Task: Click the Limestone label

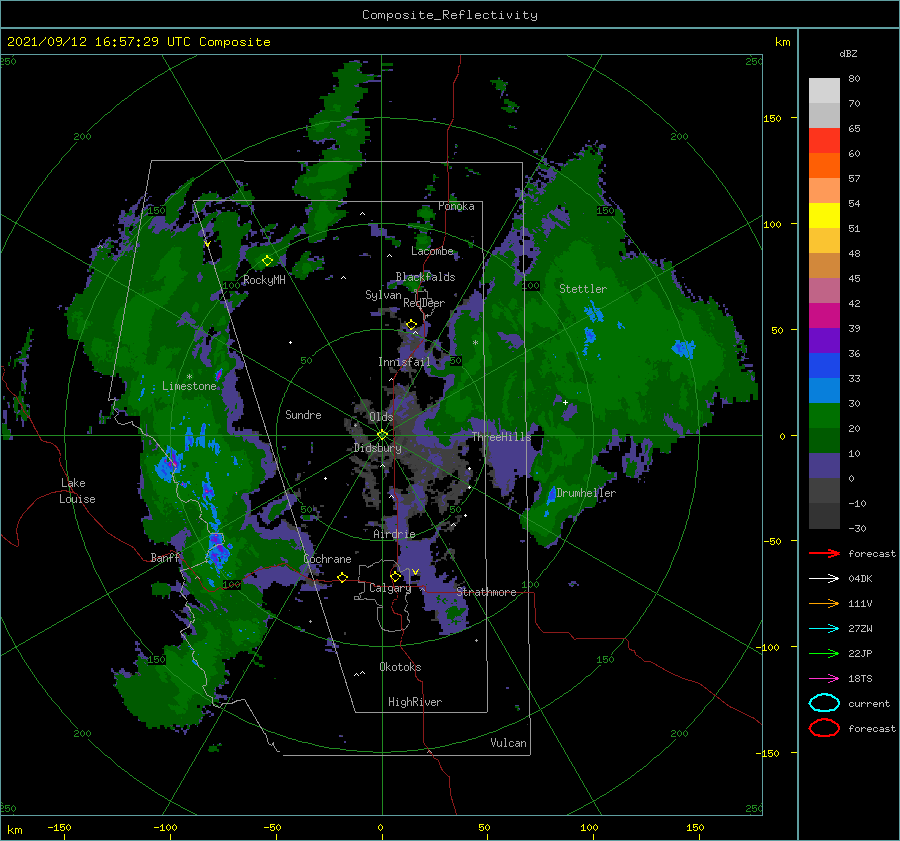Action: [x=189, y=386]
